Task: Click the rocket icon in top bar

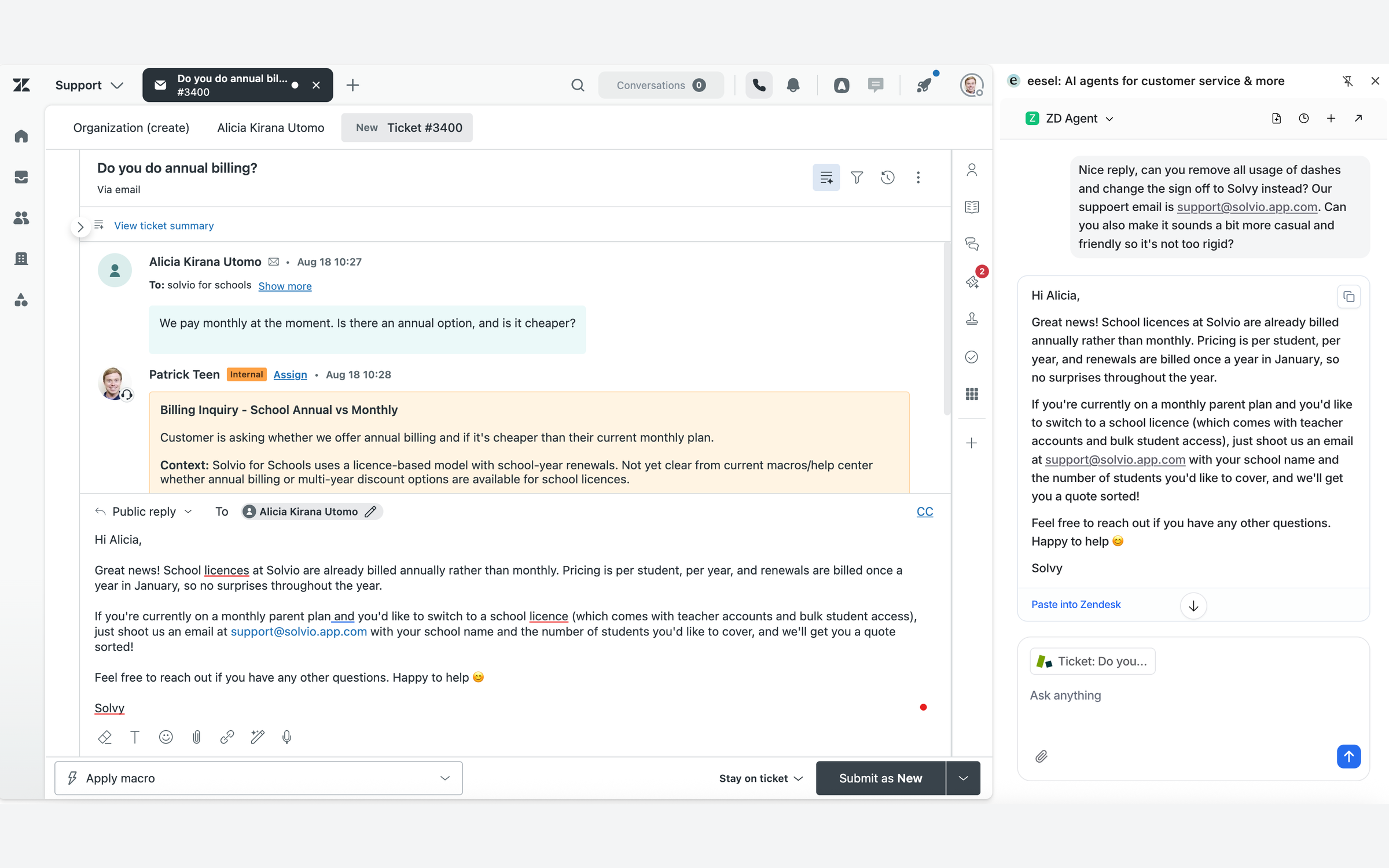Action: 924,86
